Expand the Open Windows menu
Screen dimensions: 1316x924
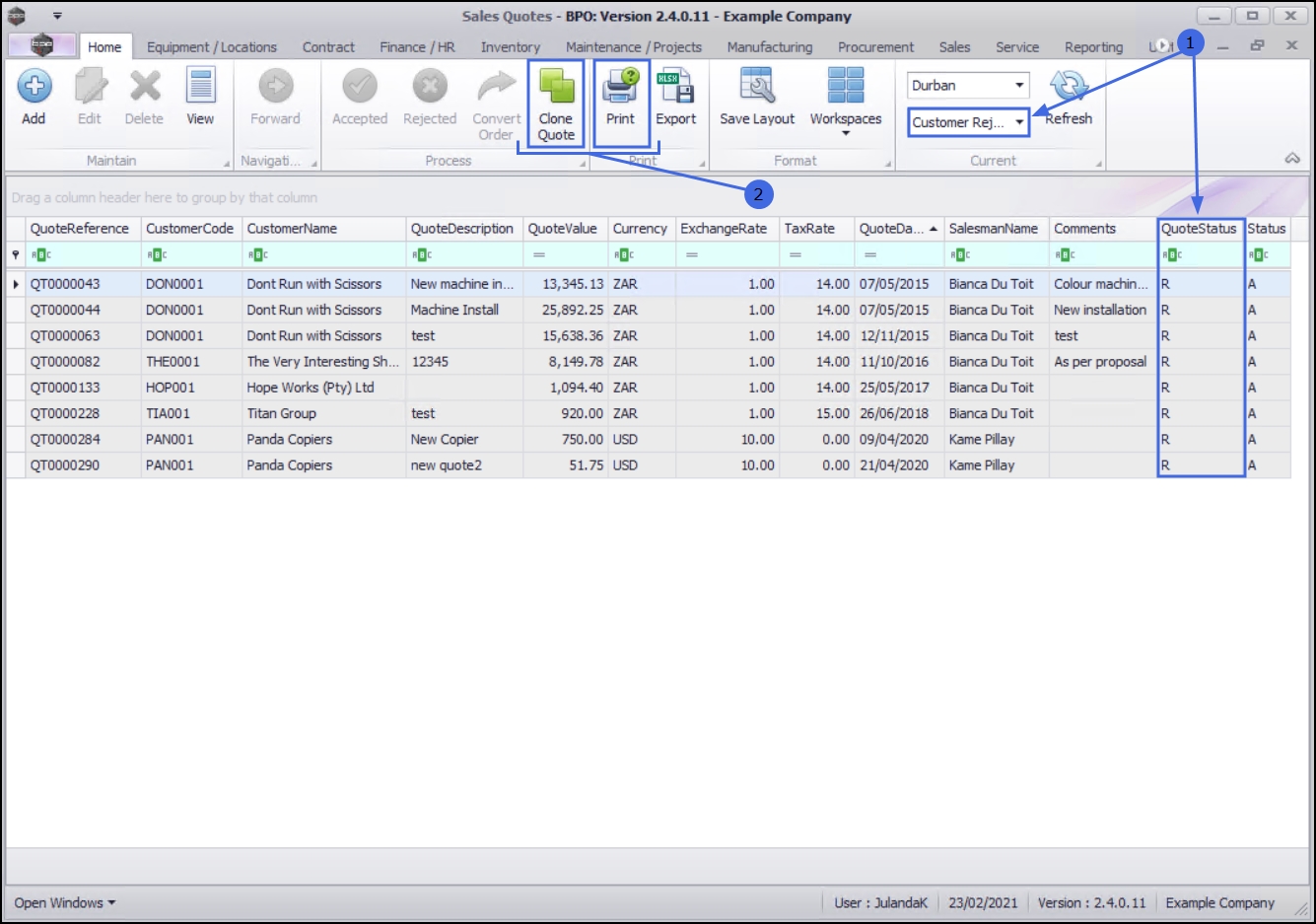[x=64, y=902]
